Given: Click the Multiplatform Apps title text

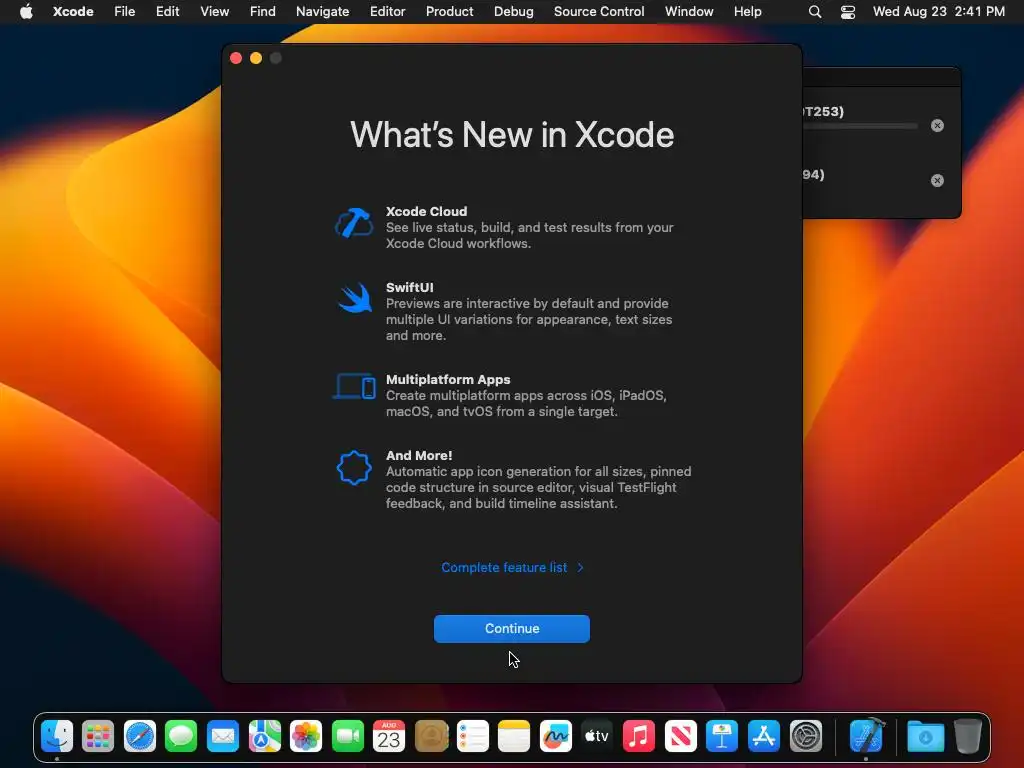Looking at the screenshot, I should [448, 379].
